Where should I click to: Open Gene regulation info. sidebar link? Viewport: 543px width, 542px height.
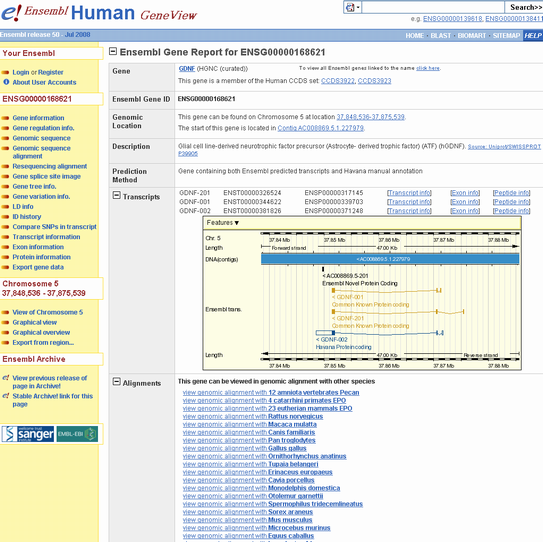43,128
